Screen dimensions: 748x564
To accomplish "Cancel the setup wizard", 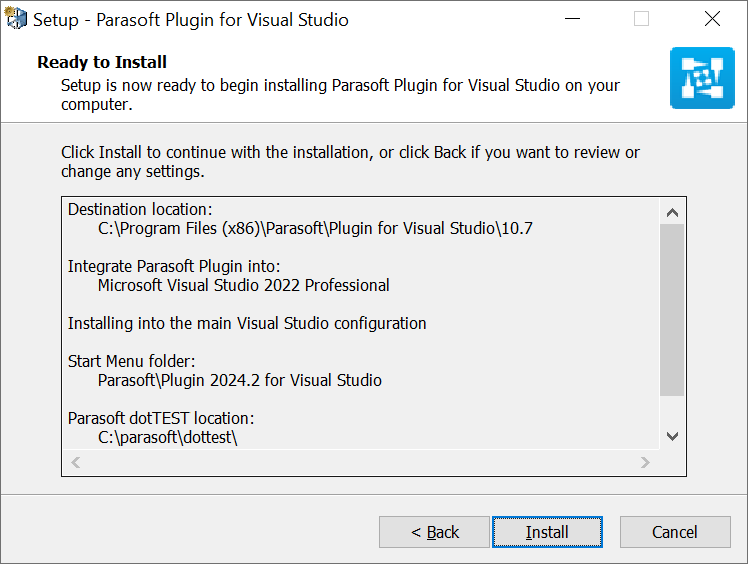I will 675,532.
